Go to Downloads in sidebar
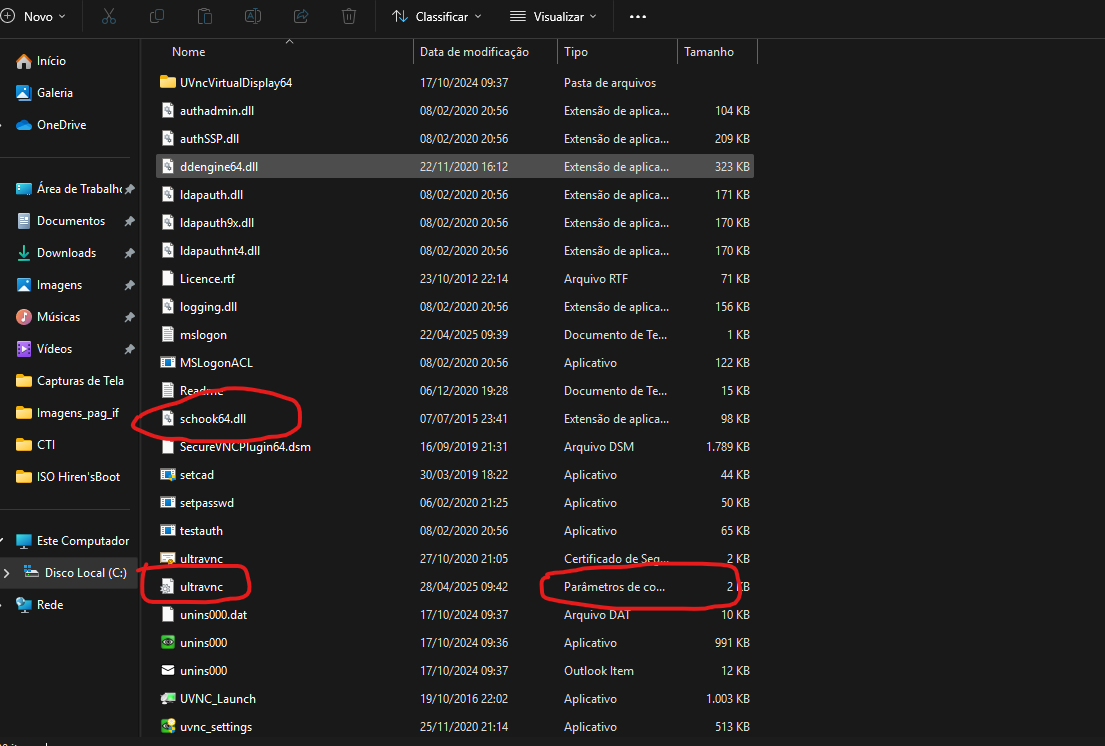Screen dimensions: 1105x746 66,252
